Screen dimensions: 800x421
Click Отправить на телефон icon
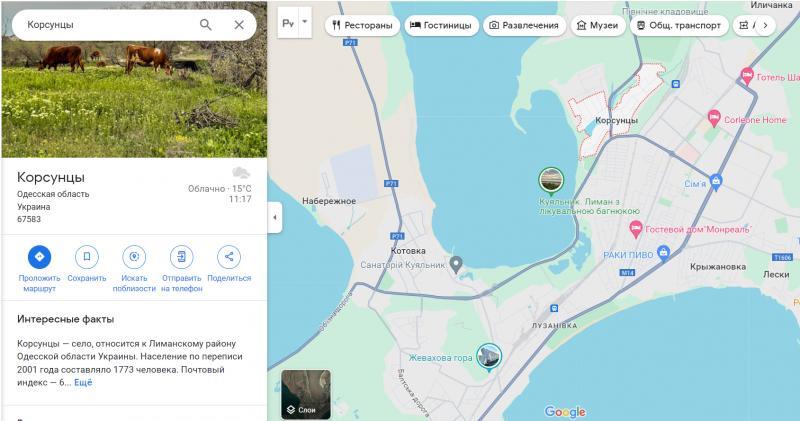pyautogui.click(x=181, y=257)
